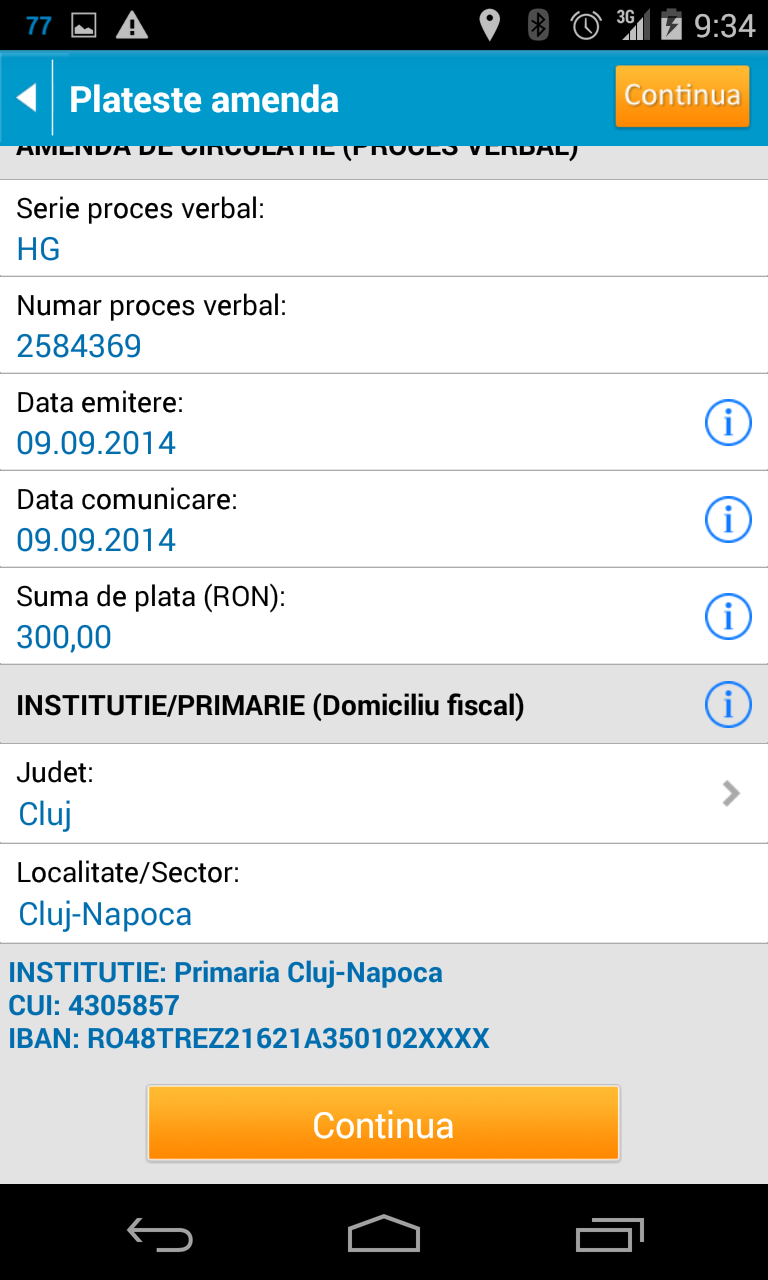The image size is (768, 1280).
Task: Open info for Data emitere
Action: coord(728,424)
